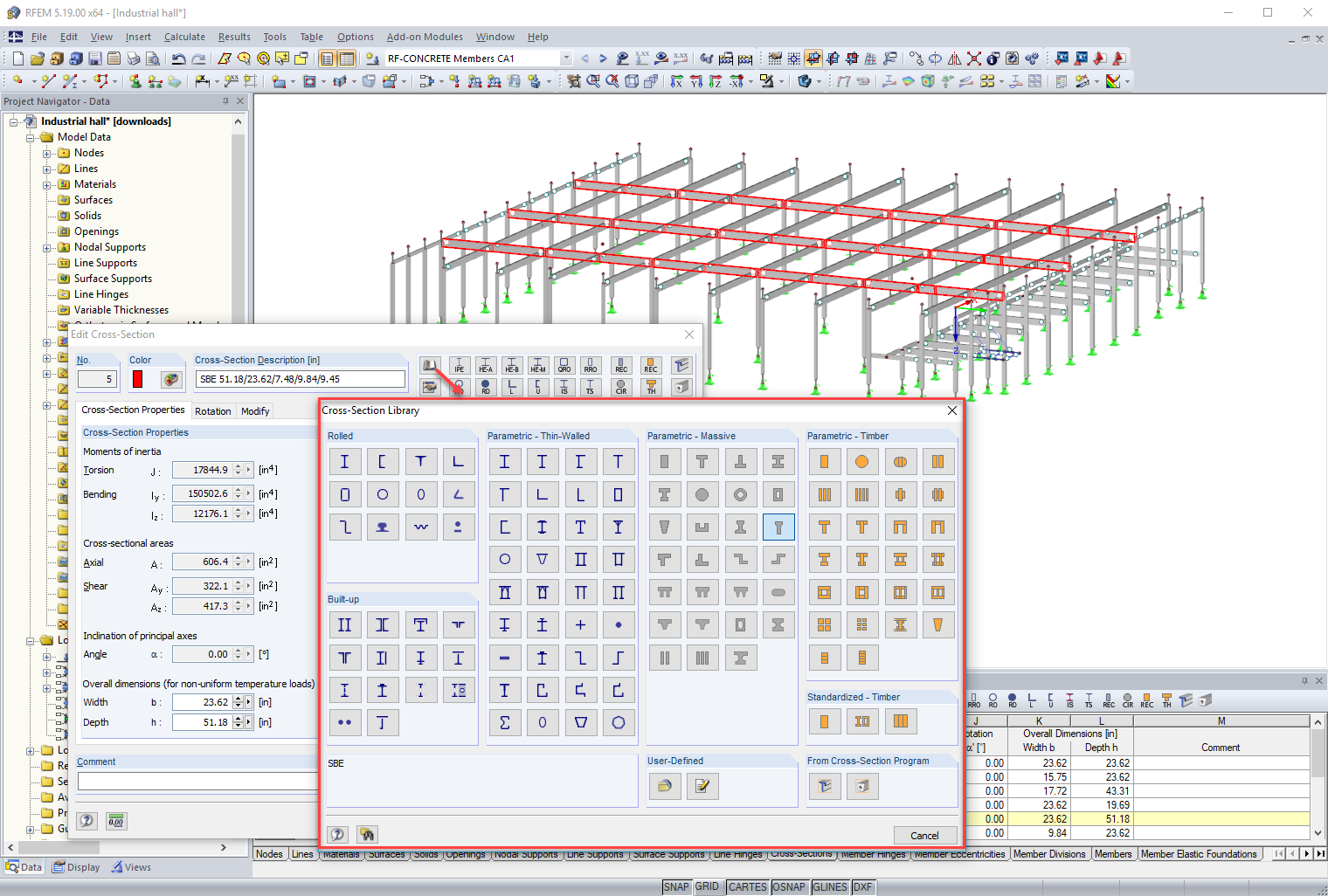1328x896 pixels.
Task: Toggle CARTES in status bar
Action: coord(748,887)
